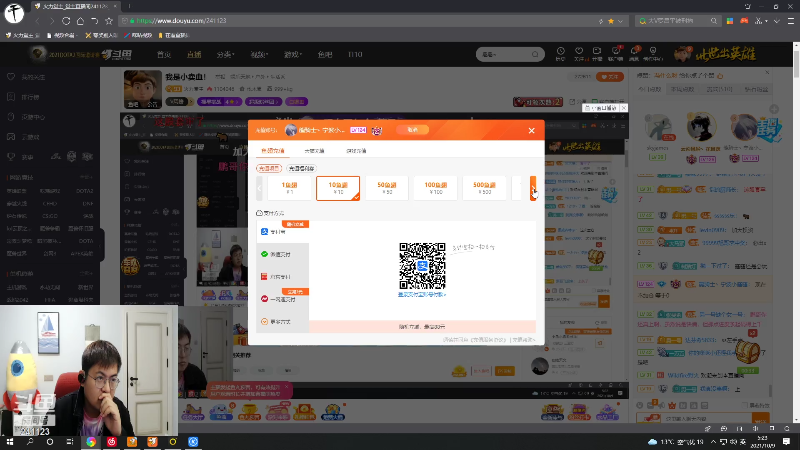Show previous recharge amounts with left arrow
The width and height of the screenshot is (800, 450).
[259, 188]
